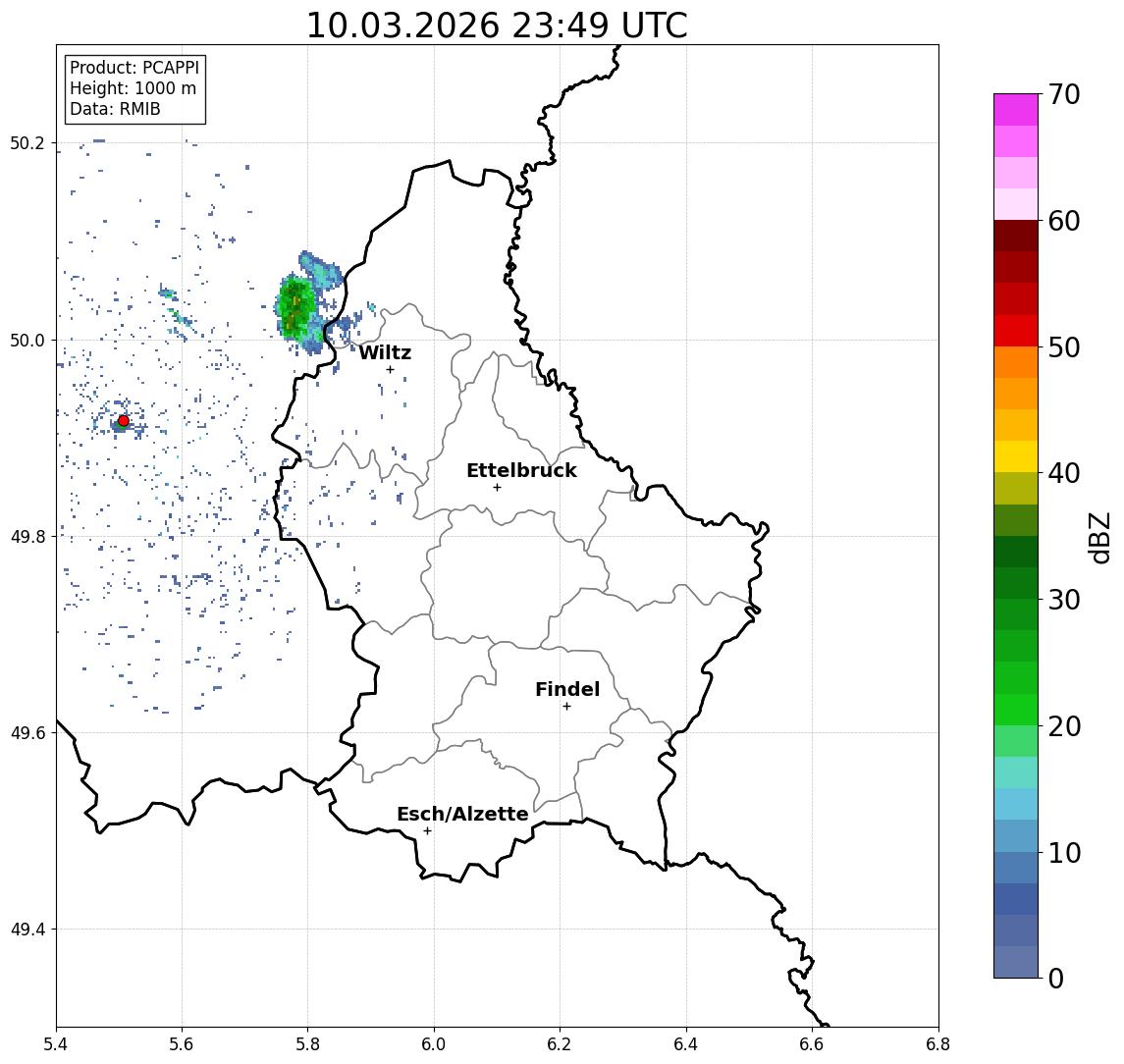This screenshot has height=1064, width=1124.
Task: Click the longitude tick label 5.4
Action: click(x=56, y=1043)
